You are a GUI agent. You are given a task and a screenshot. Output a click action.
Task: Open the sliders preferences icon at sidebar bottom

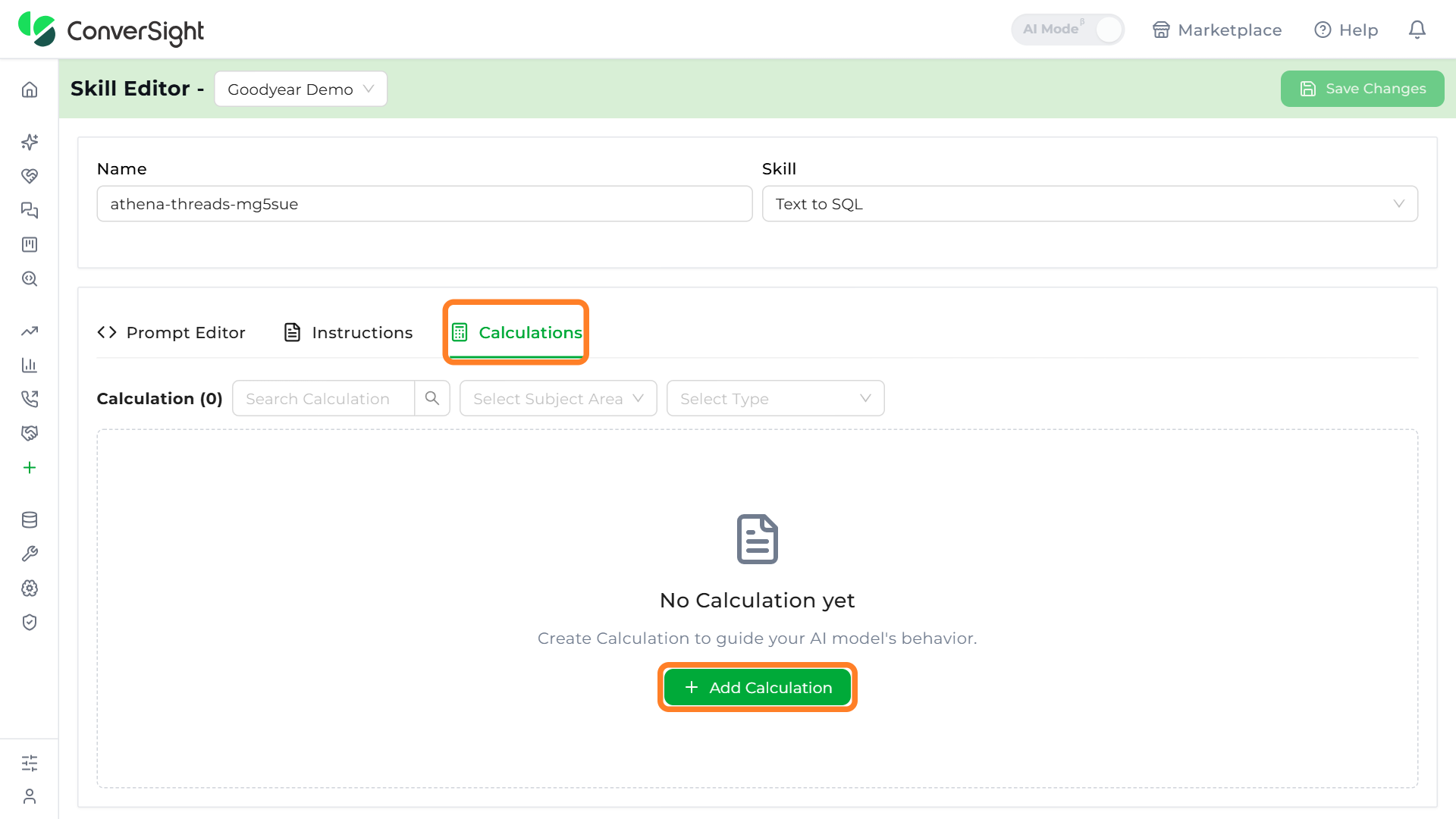tap(30, 763)
